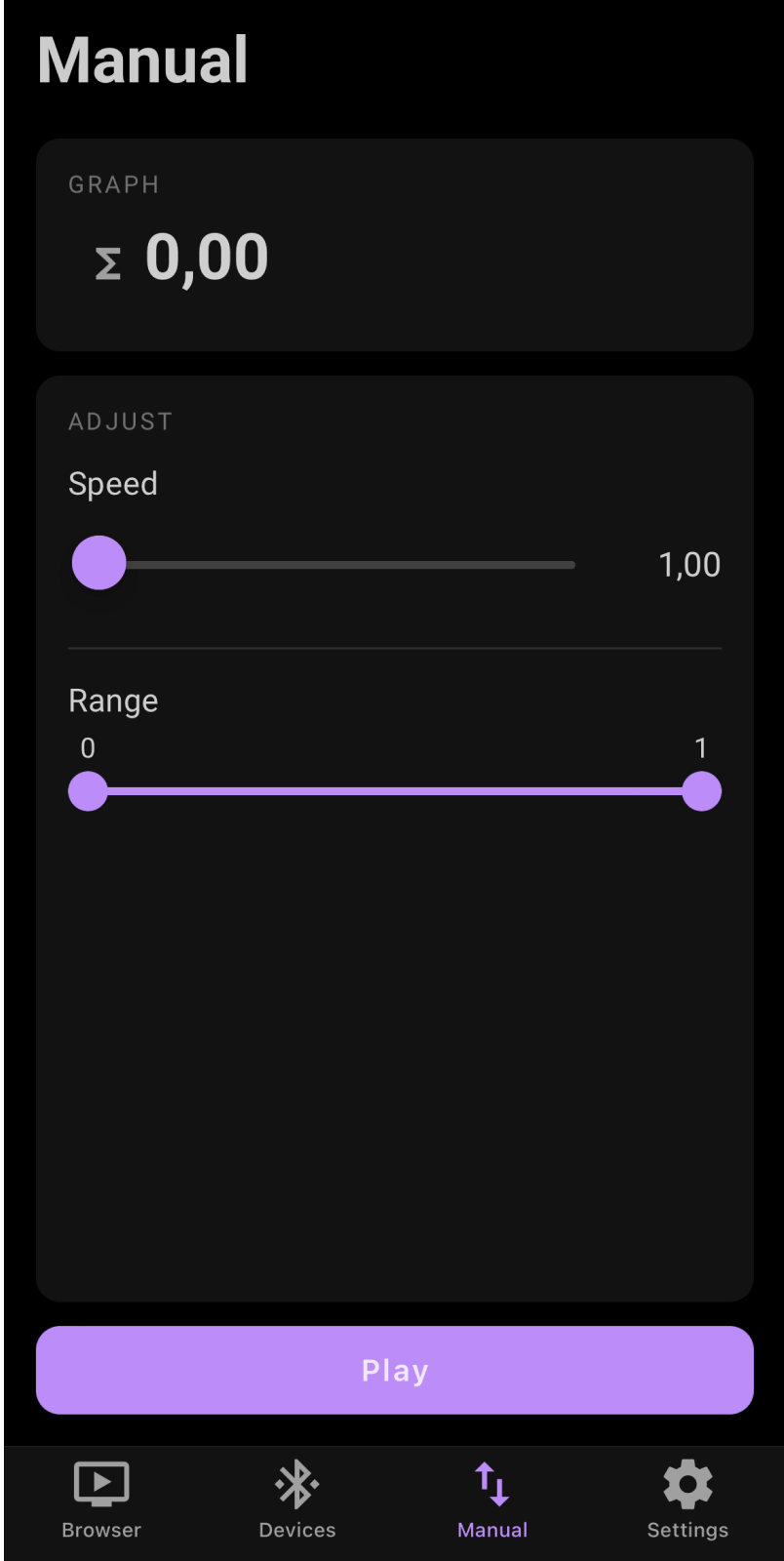The image size is (784, 1561).
Task: Open Settings via the gear icon
Action: [x=687, y=1484]
